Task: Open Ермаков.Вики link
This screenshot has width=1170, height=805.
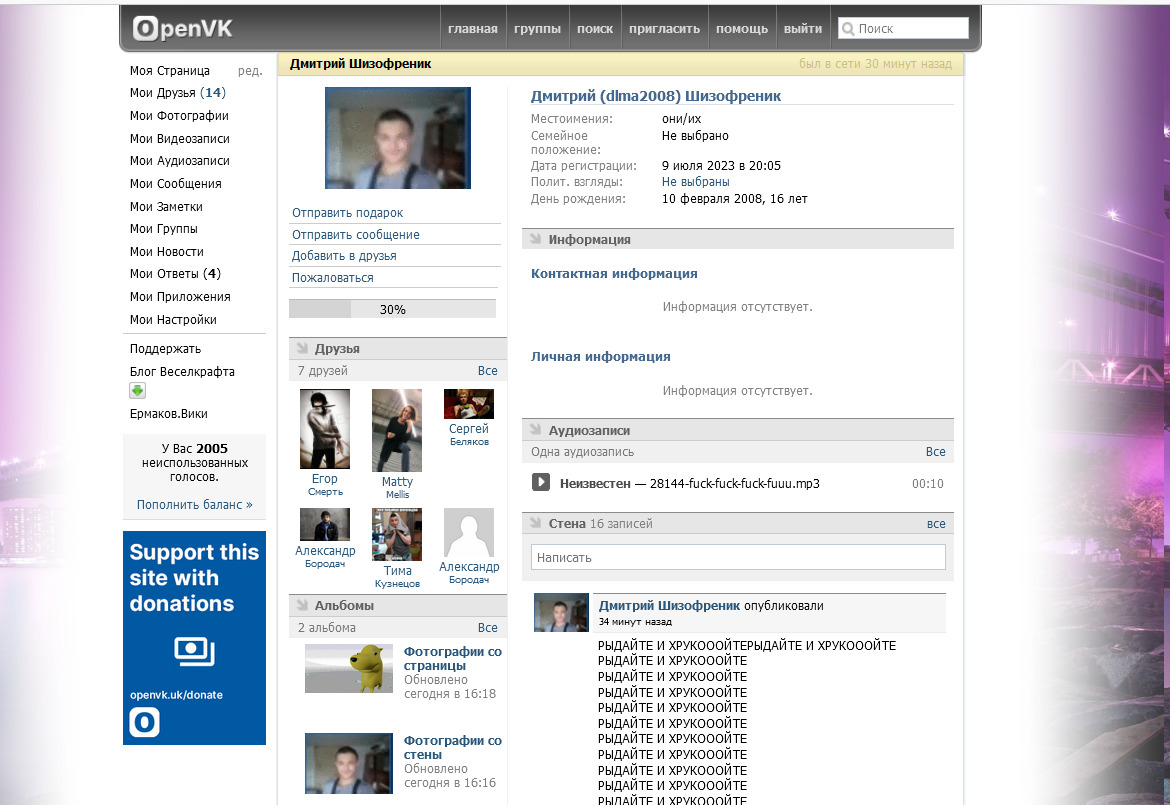Action: (x=169, y=413)
